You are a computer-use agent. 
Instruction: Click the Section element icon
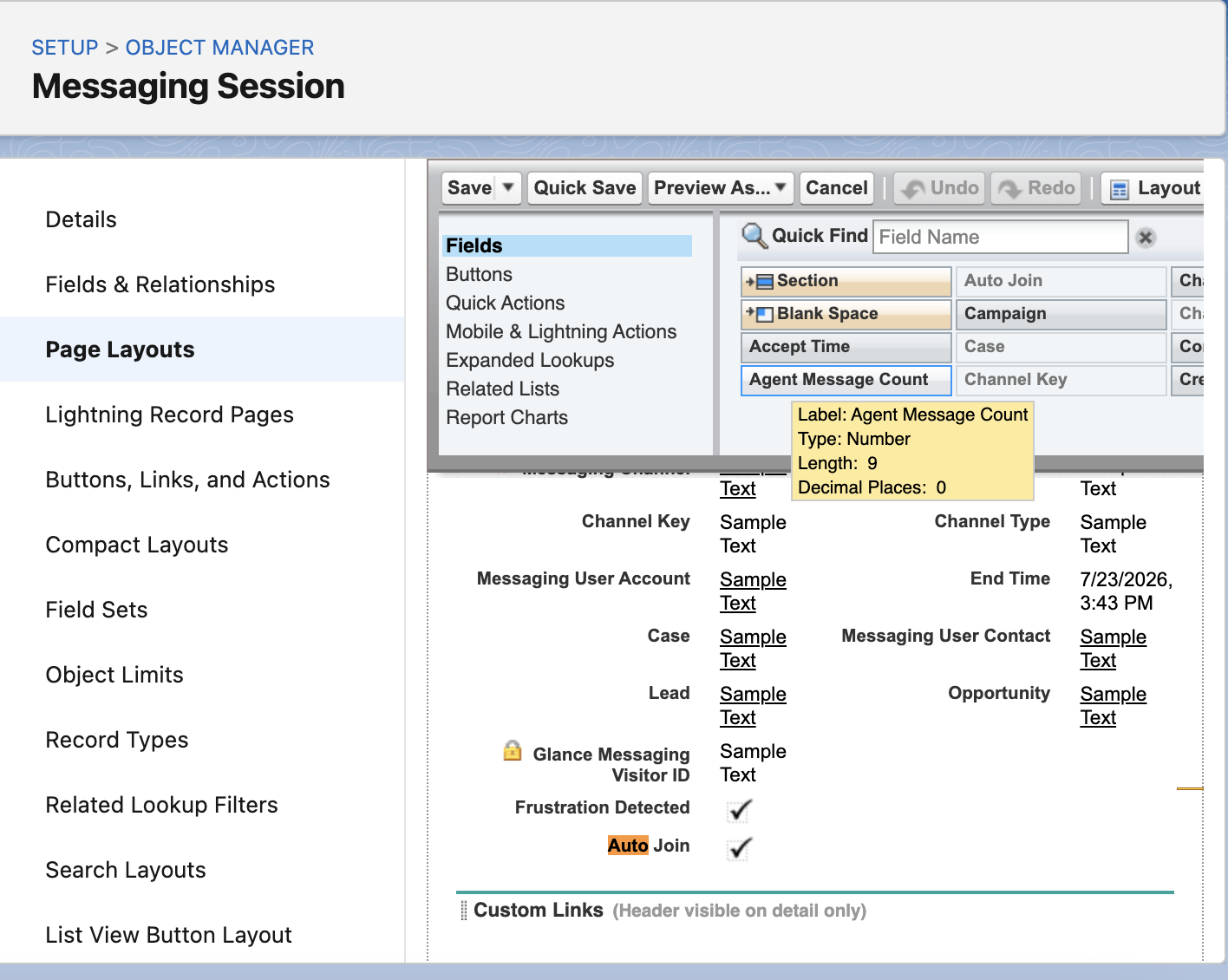(760, 281)
